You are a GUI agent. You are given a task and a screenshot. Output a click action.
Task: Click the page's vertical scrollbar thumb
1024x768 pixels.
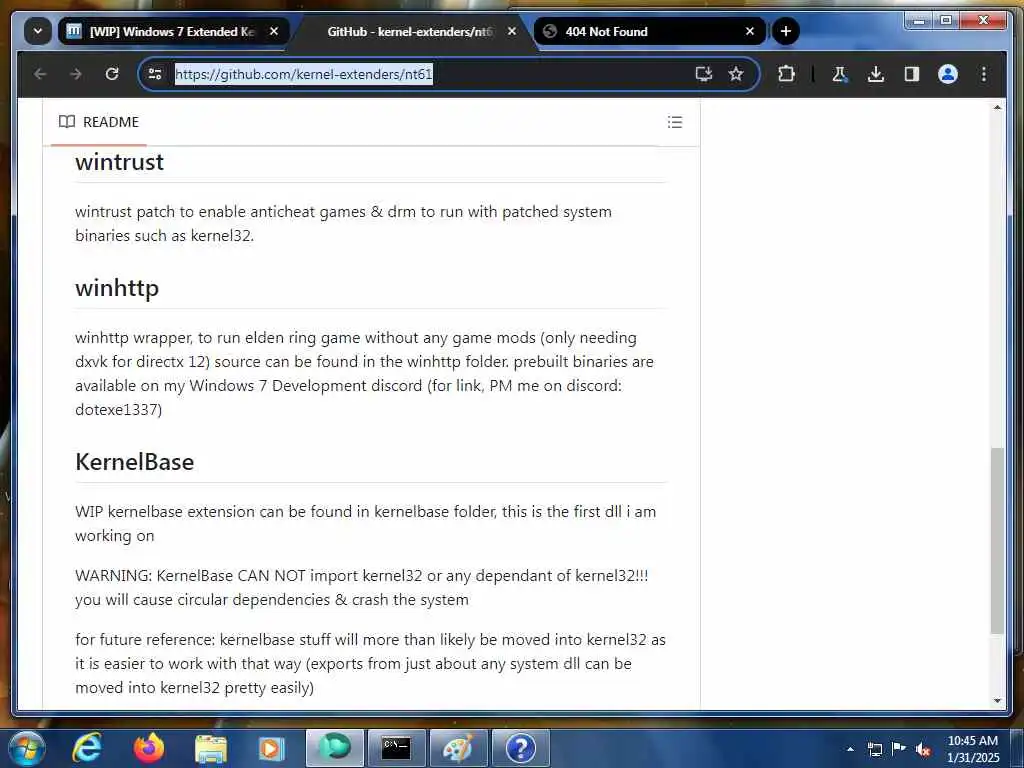coord(997,541)
